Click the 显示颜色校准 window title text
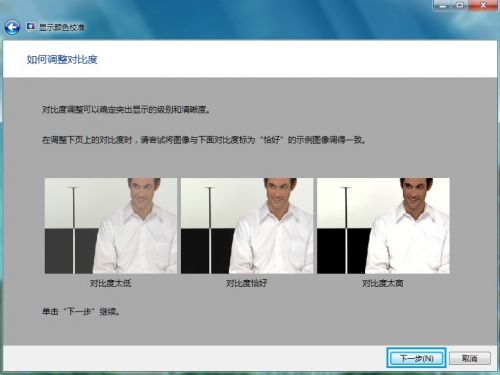 (62, 27)
